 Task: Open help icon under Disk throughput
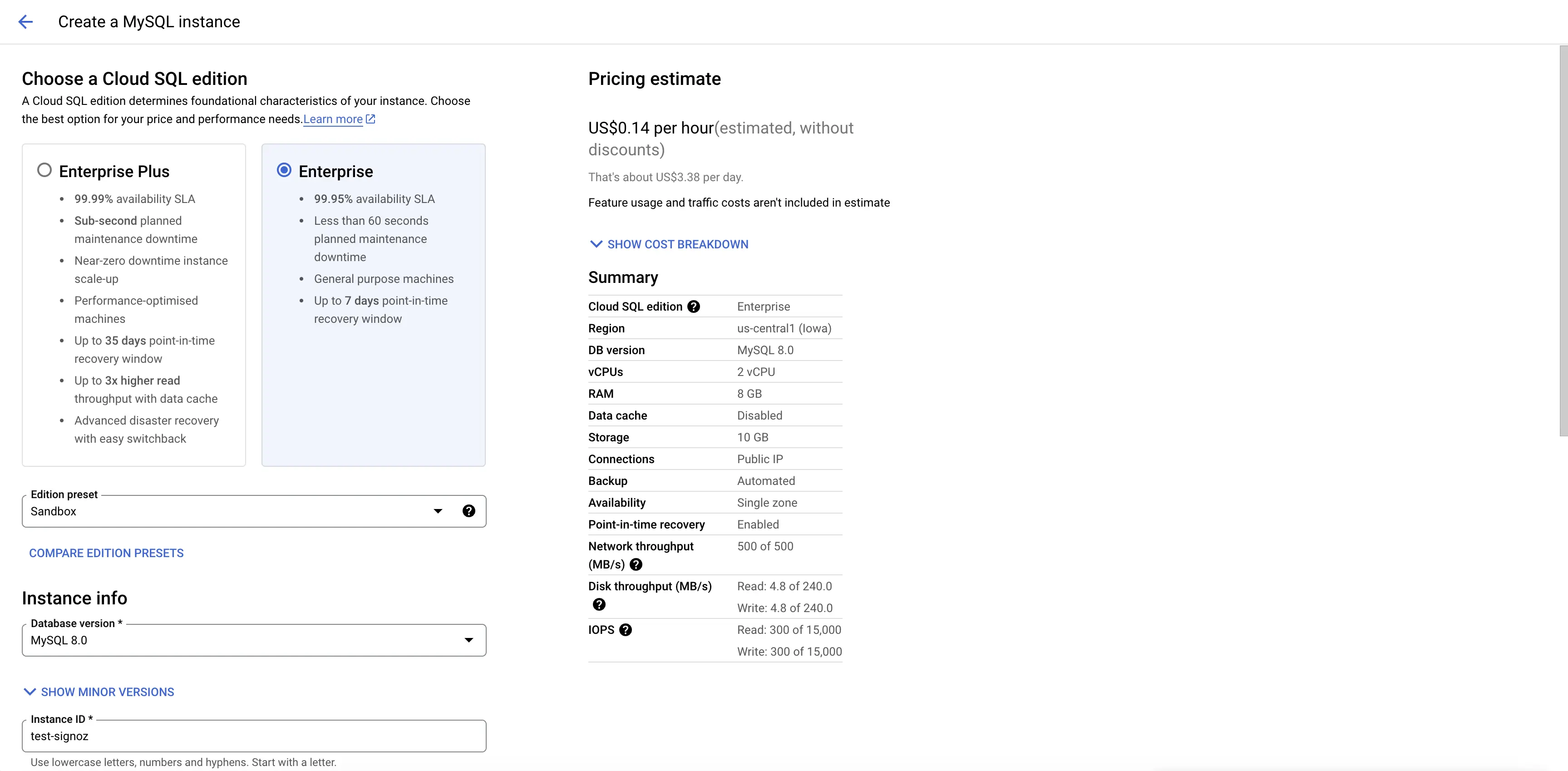point(599,604)
